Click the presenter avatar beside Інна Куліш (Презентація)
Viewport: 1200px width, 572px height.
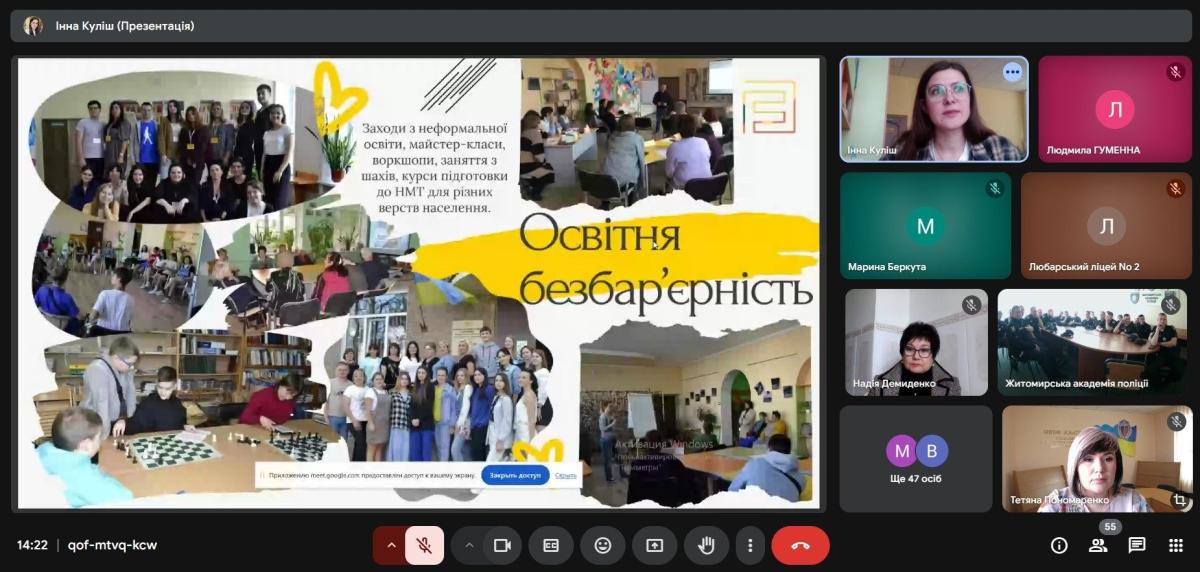(33, 26)
